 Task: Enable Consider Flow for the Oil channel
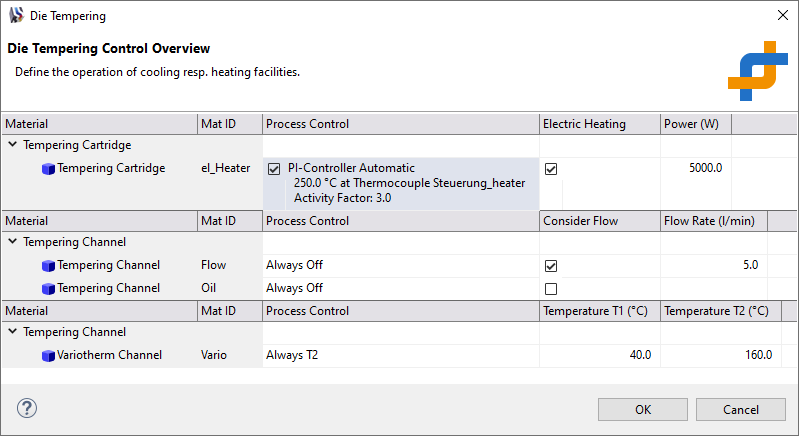click(x=550, y=289)
